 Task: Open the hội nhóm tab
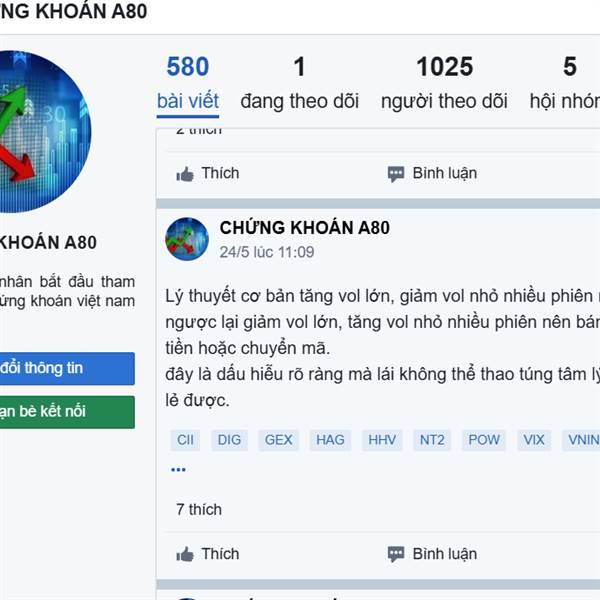click(565, 83)
